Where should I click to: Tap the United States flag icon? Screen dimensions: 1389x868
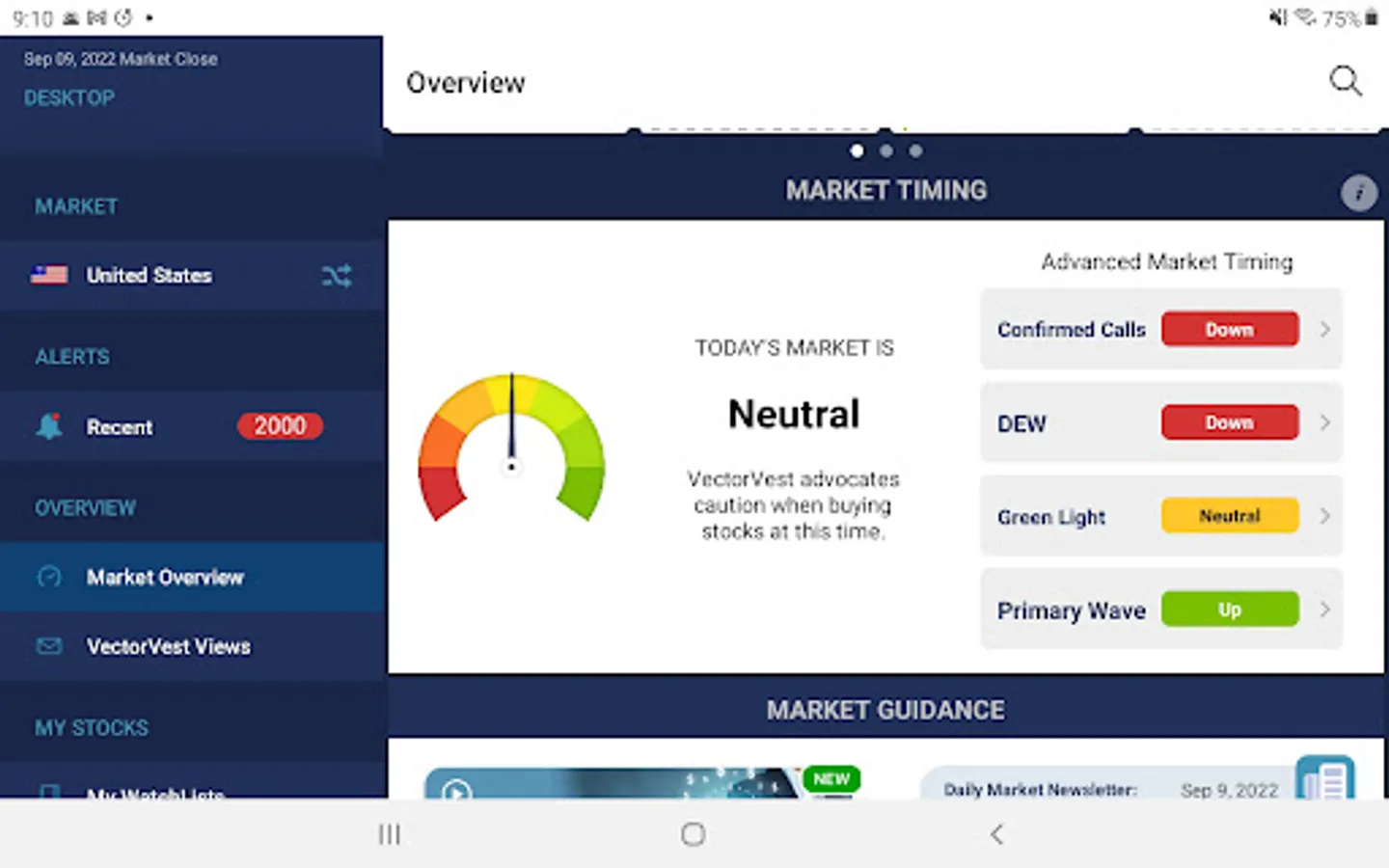[48, 275]
